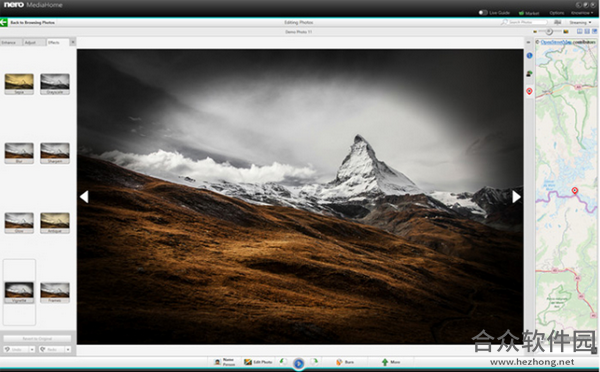Open the Streaming dropdown
The image size is (600, 372).
click(x=580, y=23)
